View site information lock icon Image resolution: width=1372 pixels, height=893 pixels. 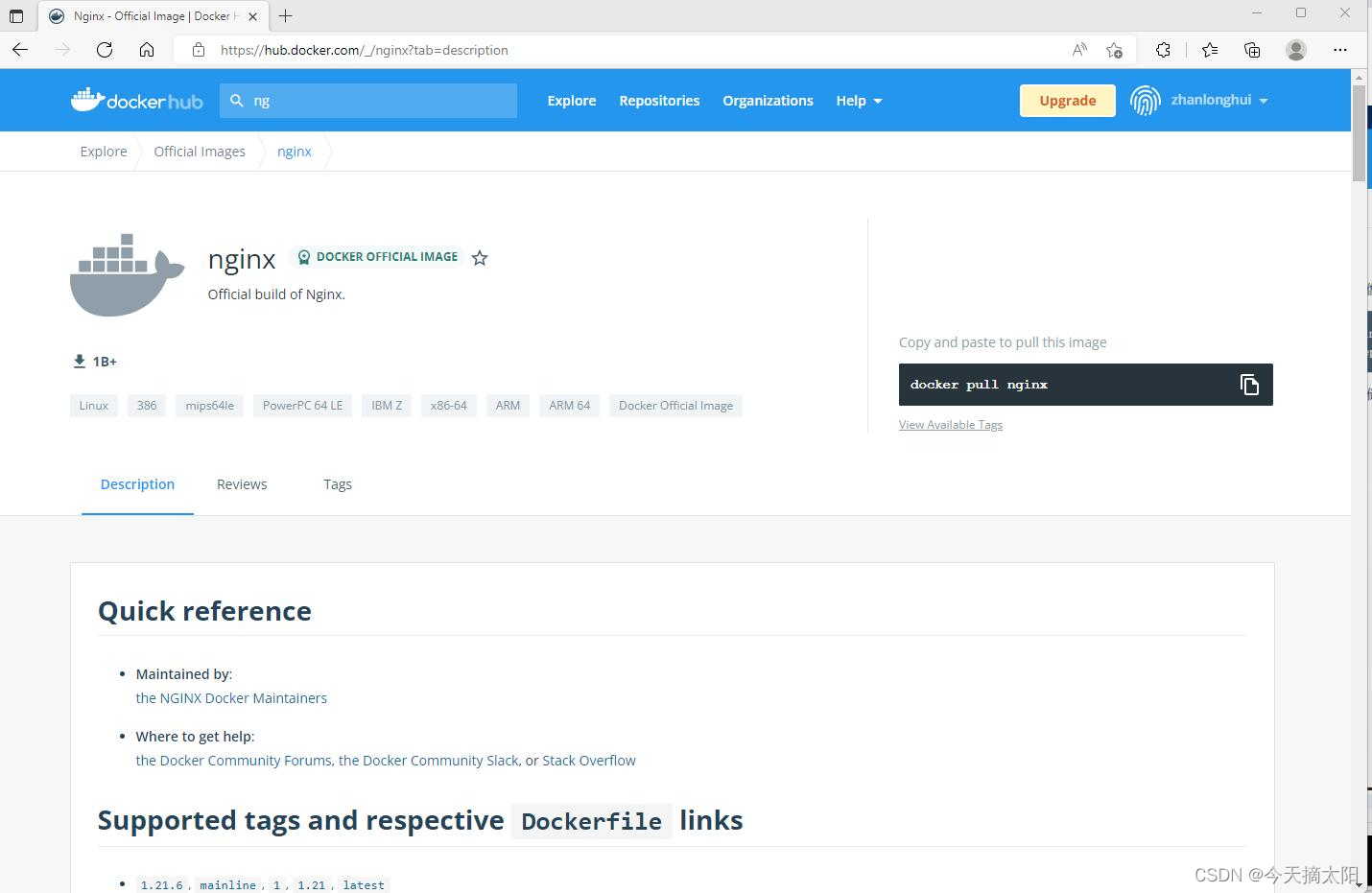pyautogui.click(x=199, y=50)
